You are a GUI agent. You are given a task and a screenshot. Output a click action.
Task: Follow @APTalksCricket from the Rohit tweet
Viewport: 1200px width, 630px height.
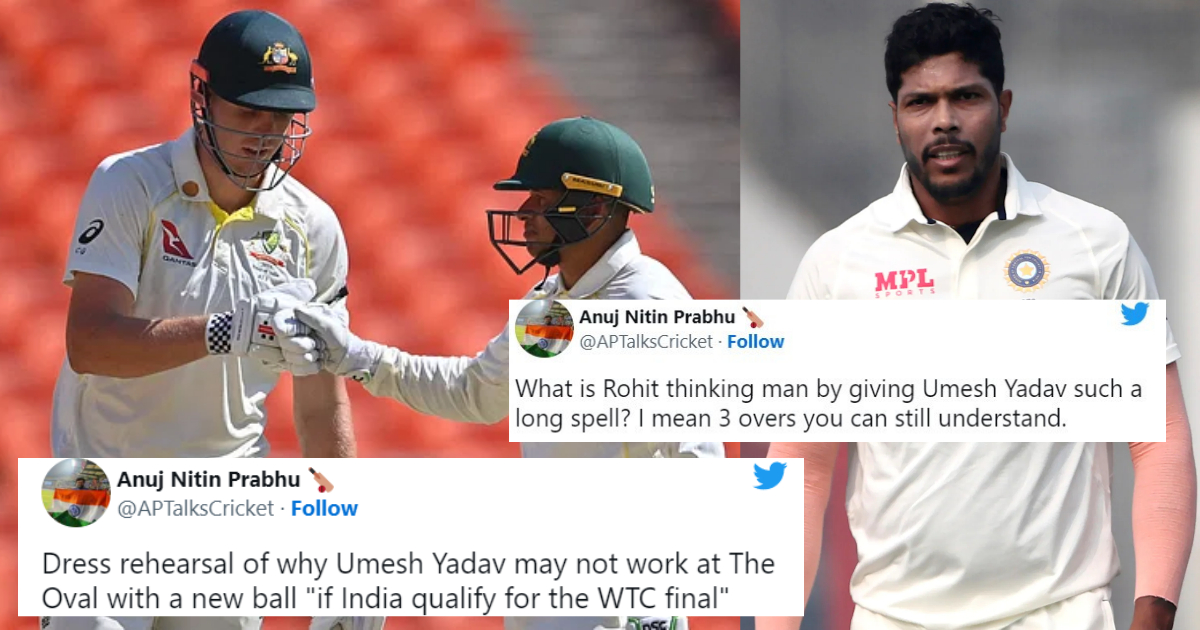[x=755, y=342]
